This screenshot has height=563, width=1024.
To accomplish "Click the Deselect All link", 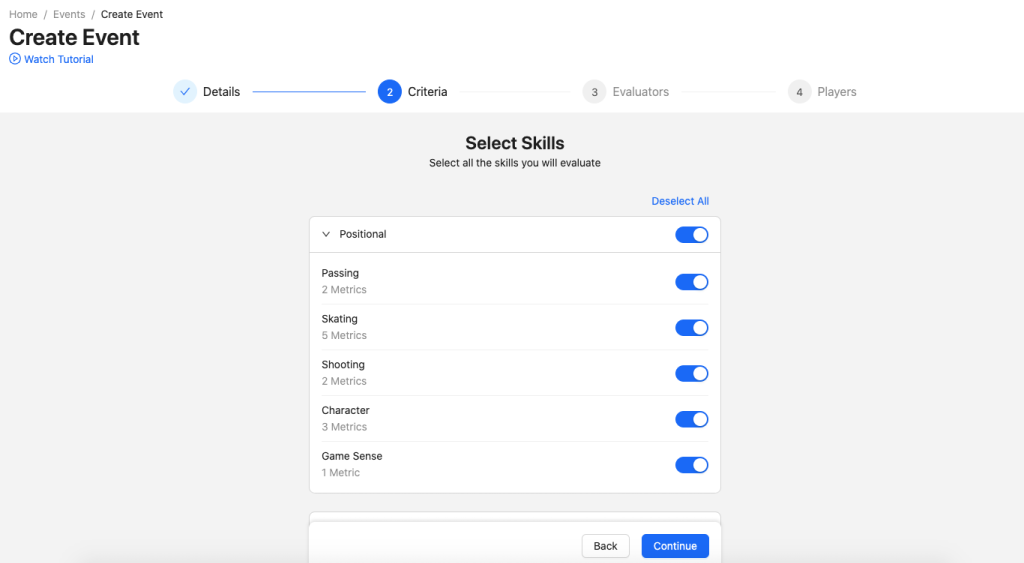I will click(680, 201).
